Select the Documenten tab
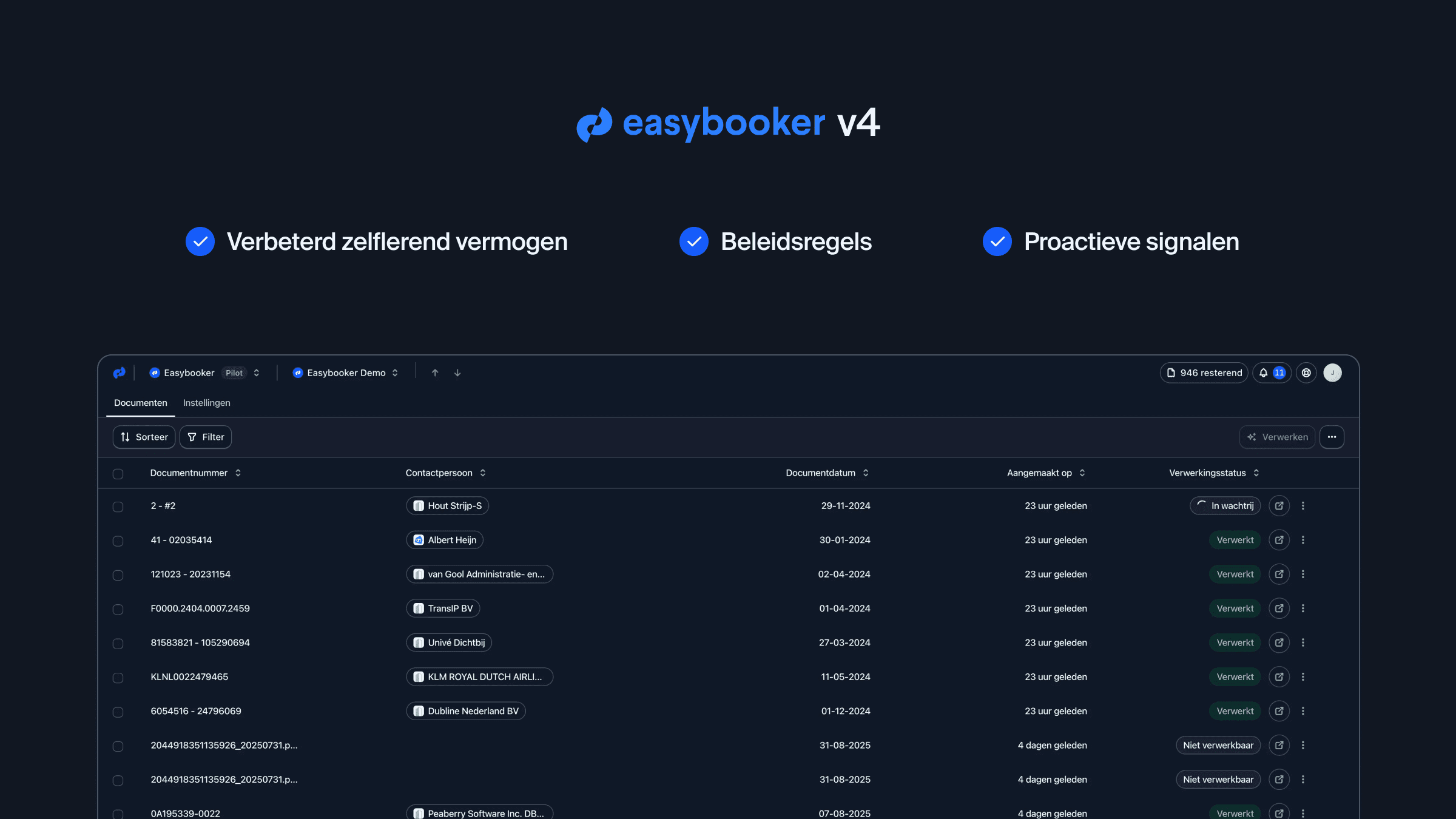Image resolution: width=1456 pixels, height=819 pixels. (x=140, y=402)
